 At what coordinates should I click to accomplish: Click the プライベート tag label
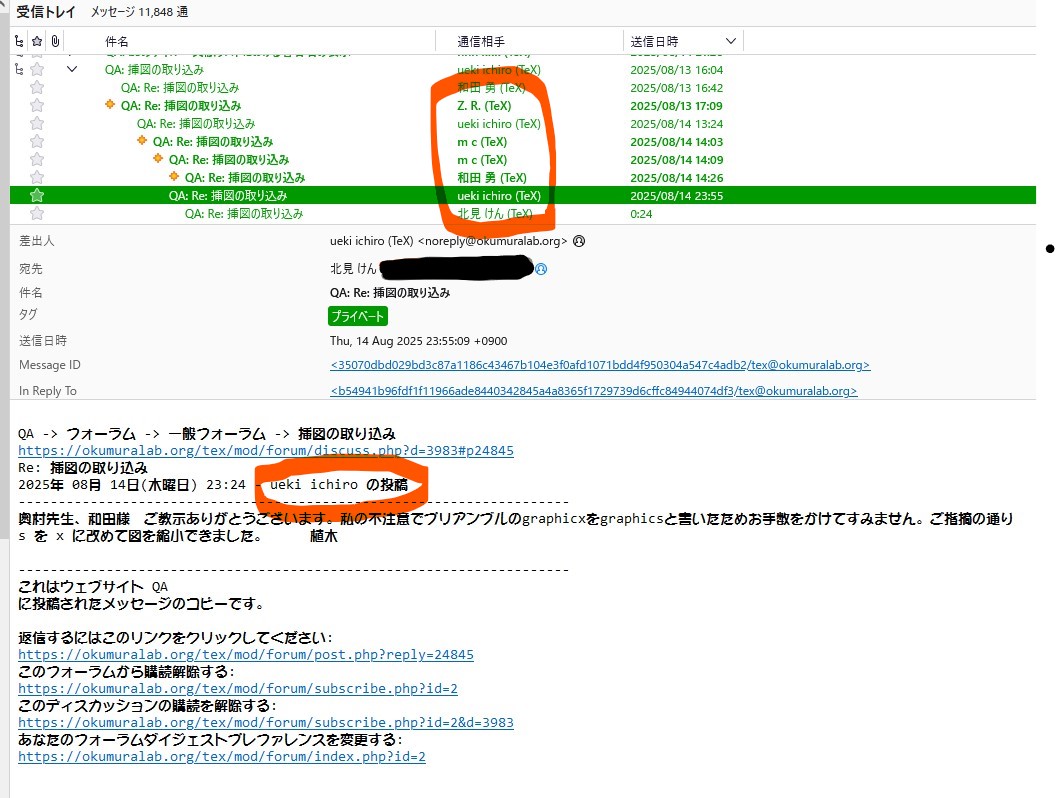click(358, 316)
